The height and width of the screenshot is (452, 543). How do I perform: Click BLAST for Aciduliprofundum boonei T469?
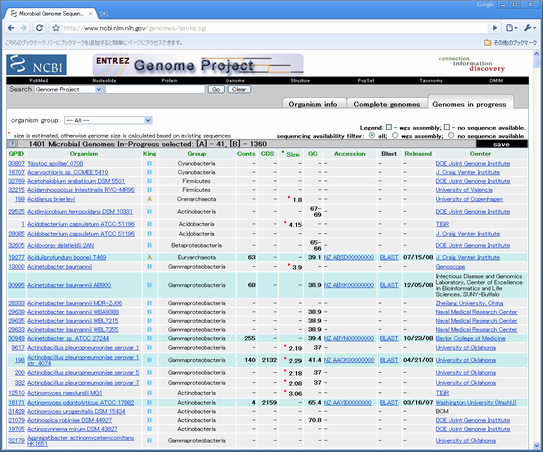(x=389, y=257)
